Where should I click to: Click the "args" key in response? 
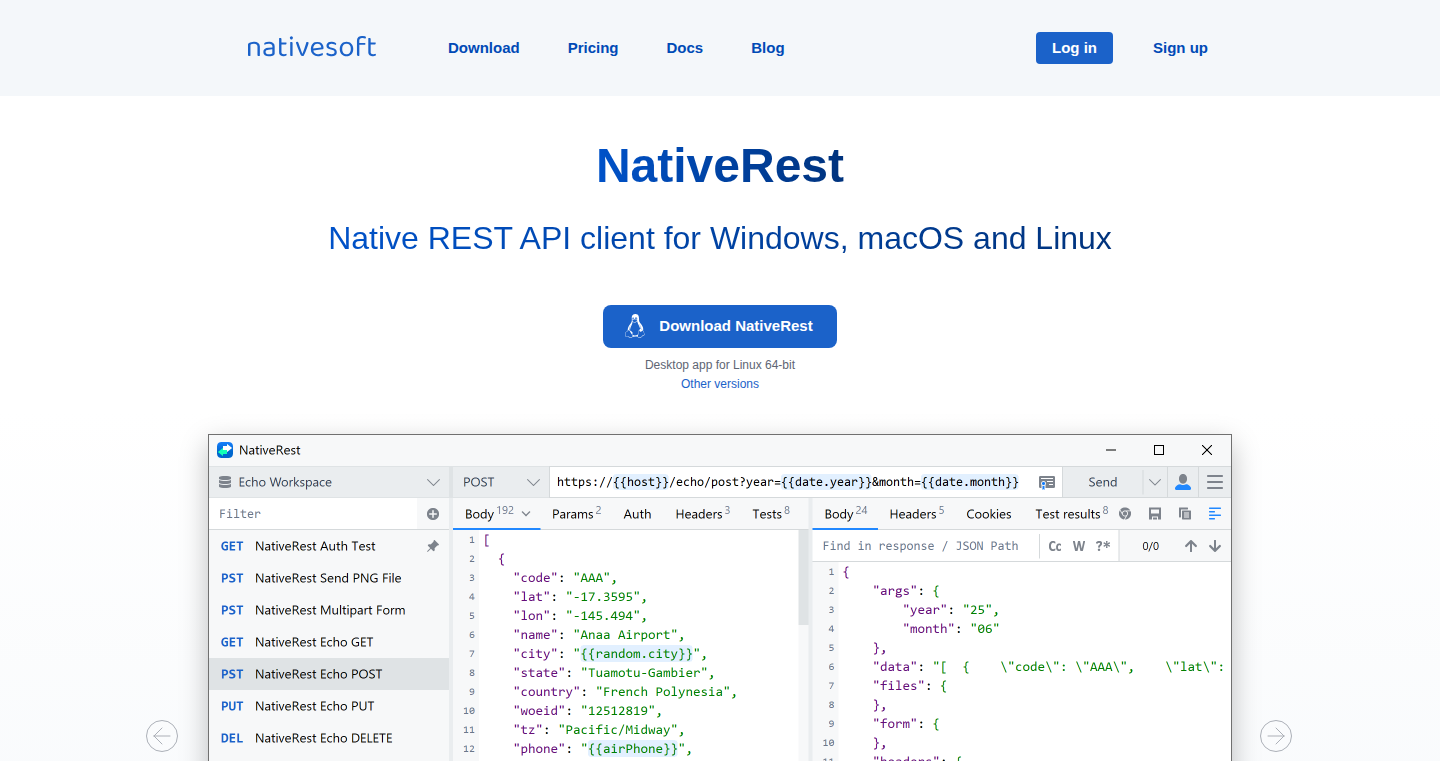[895, 591]
